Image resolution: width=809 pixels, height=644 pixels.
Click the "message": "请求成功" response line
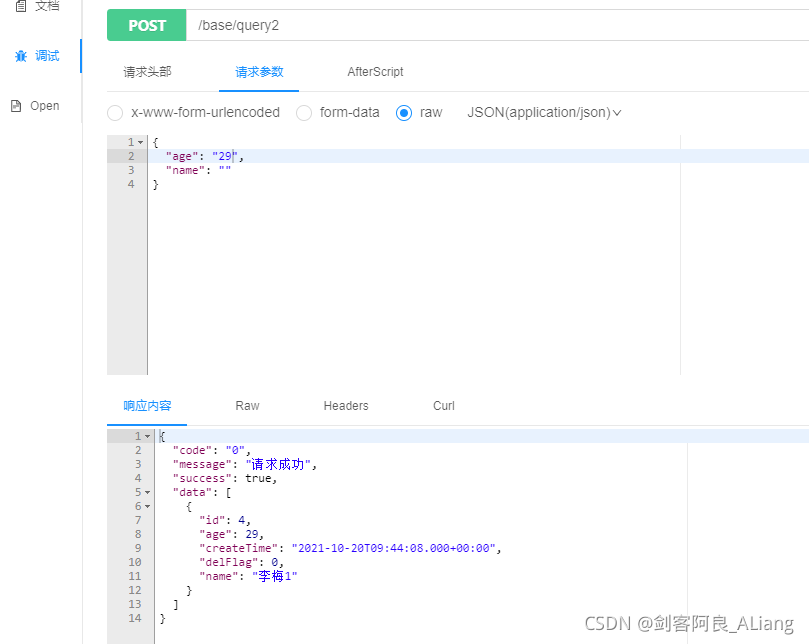tap(245, 464)
